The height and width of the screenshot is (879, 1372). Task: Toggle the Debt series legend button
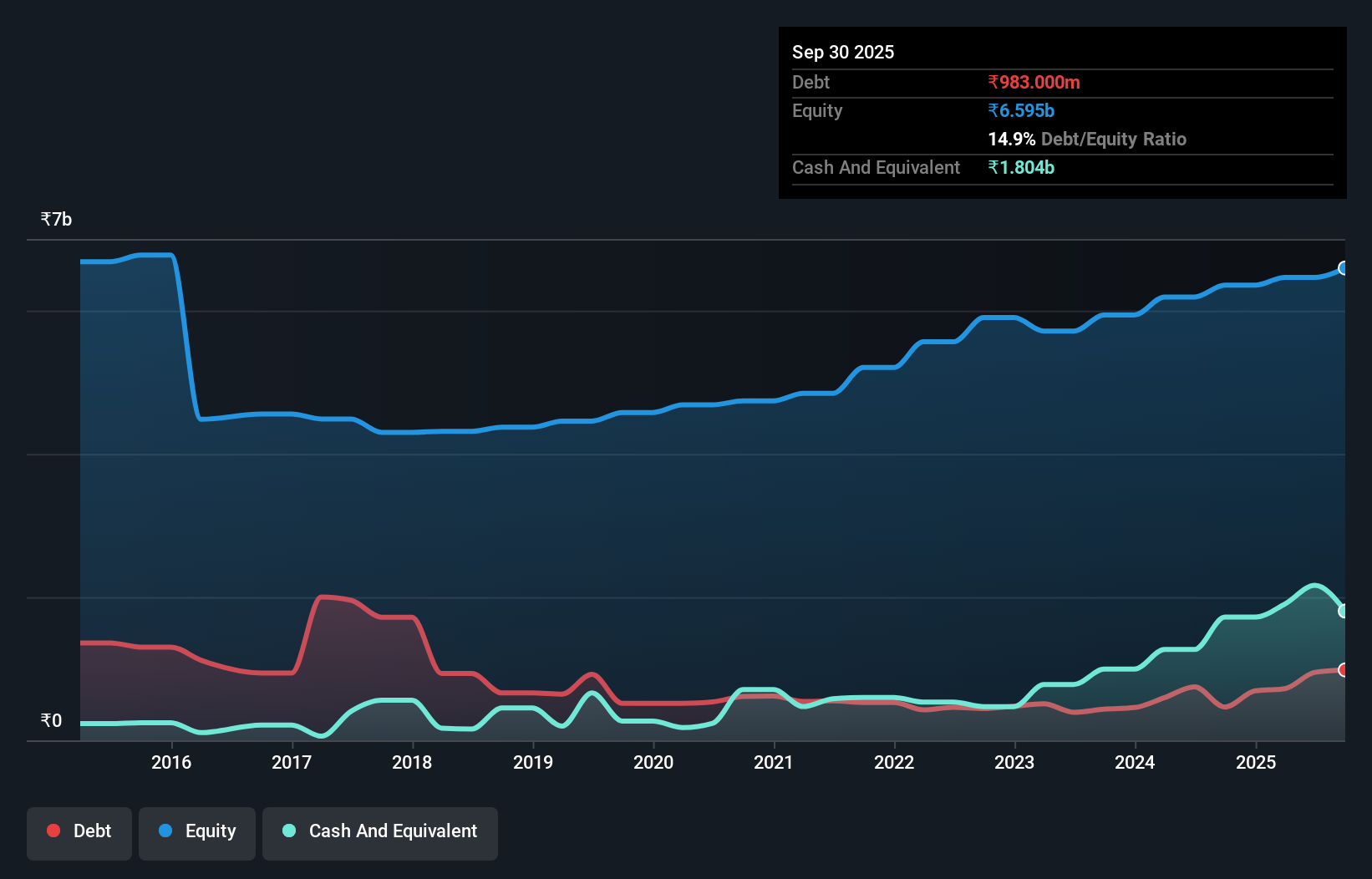(x=79, y=833)
